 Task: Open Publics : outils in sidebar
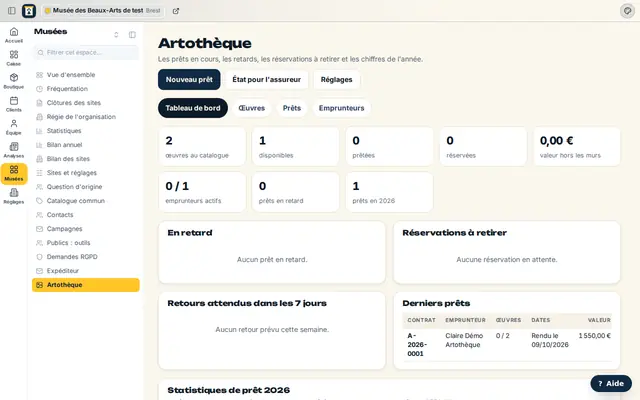coord(86,243)
